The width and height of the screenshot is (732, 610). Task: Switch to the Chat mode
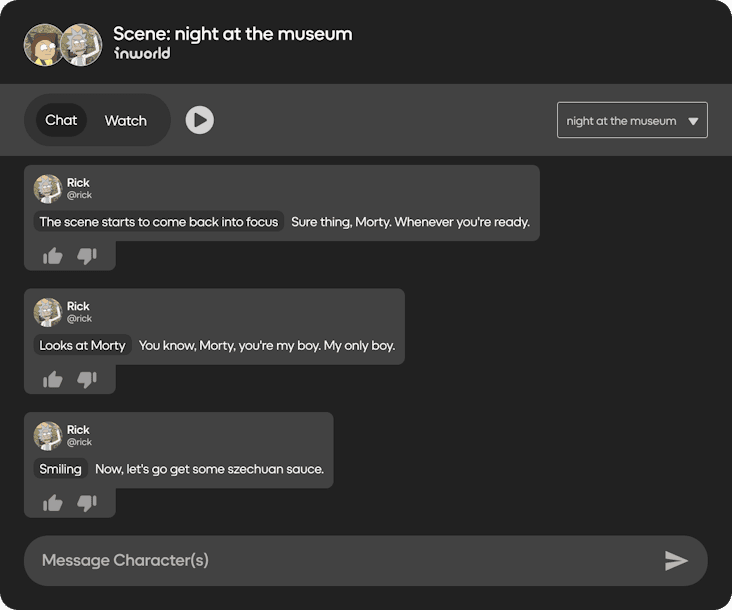pos(61,120)
